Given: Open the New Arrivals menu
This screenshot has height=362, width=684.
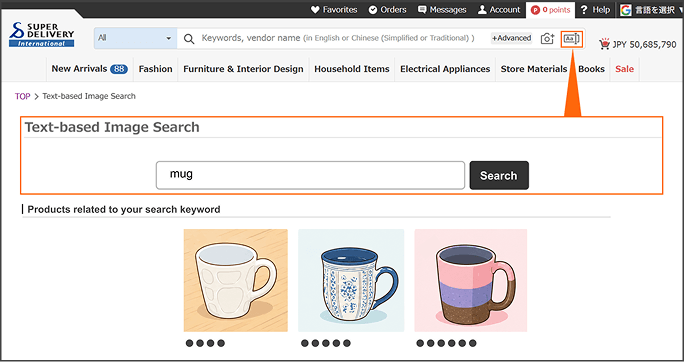Looking at the screenshot, I should point(89,69).
